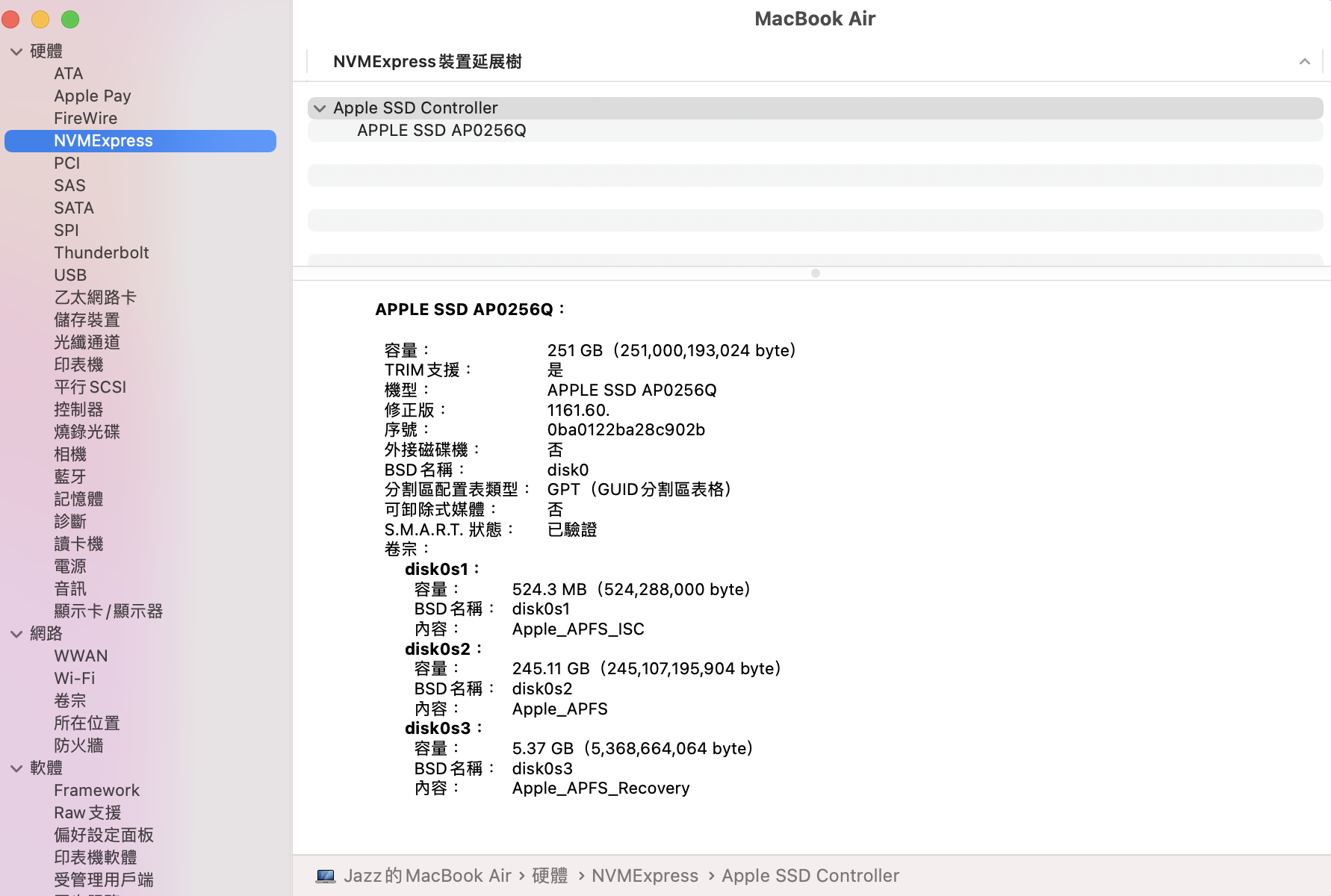Click Apple SSD Controller in path bar
The image size is (1331, 896).
(x=810, y=876)
